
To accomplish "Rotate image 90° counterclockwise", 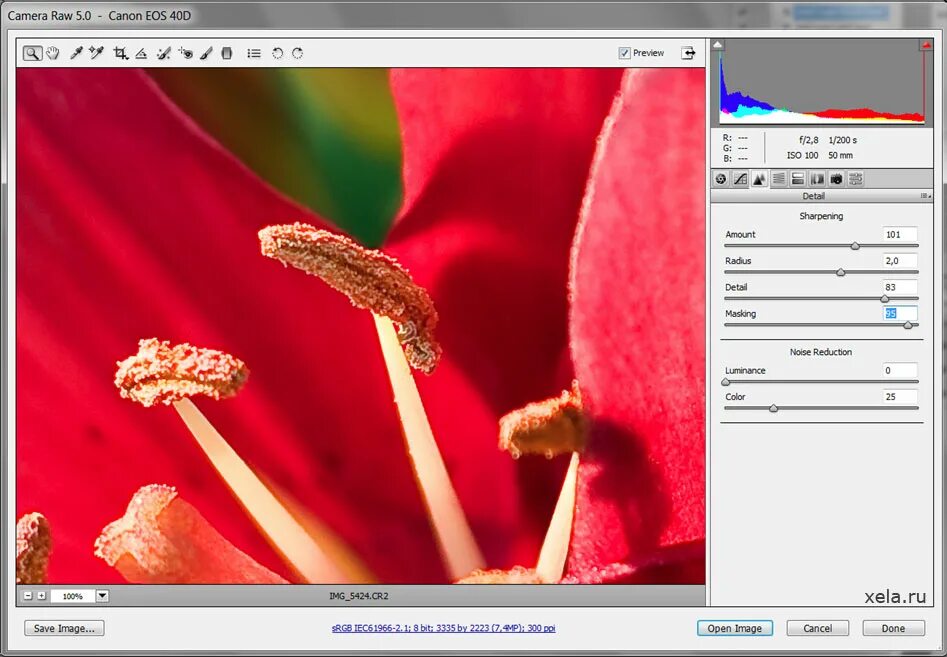I will [x=277, y=53].
